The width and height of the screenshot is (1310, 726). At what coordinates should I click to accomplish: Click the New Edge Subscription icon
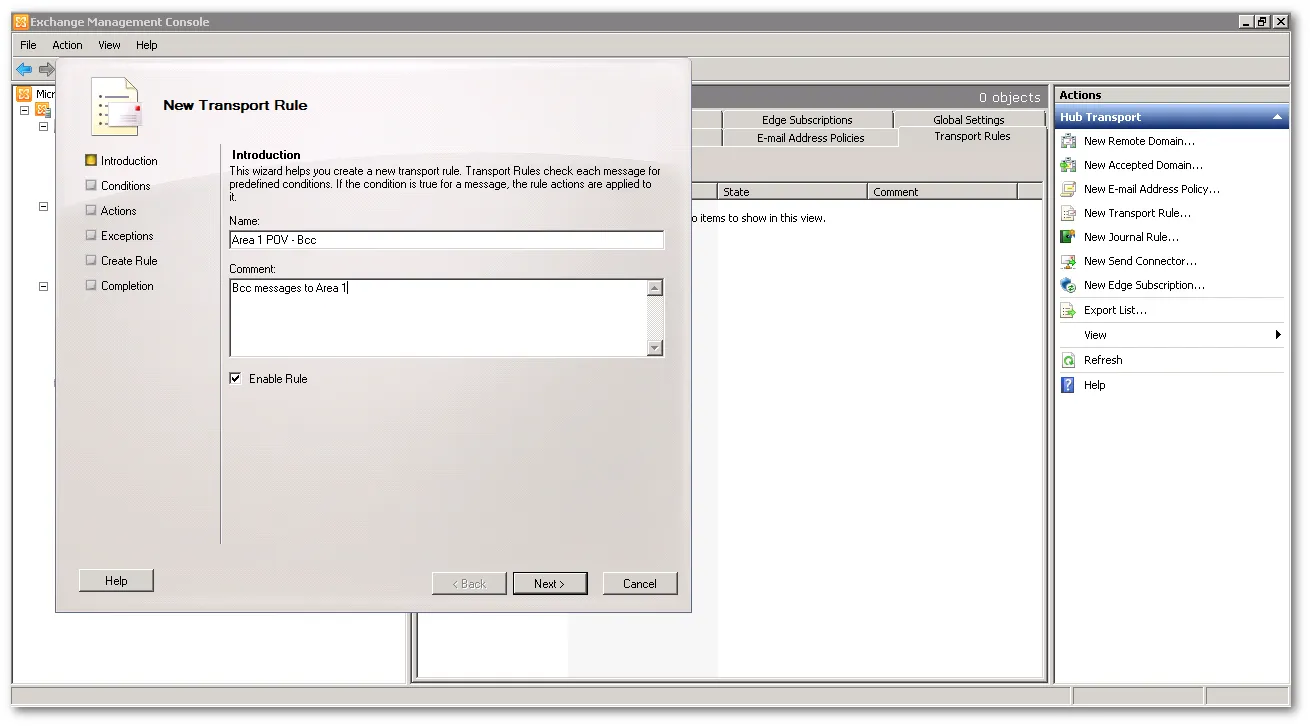(x=1068, y=285)
